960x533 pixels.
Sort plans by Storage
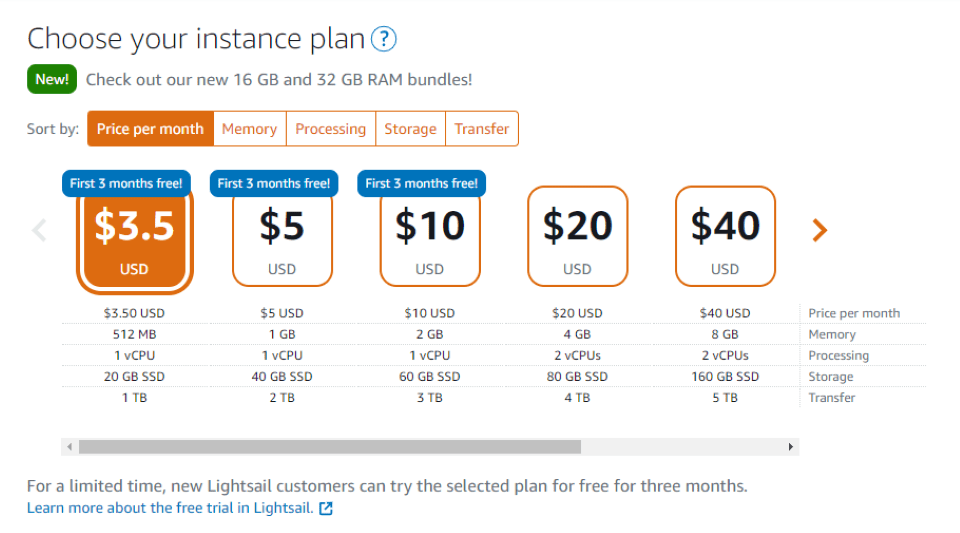(x=410, y=129)
